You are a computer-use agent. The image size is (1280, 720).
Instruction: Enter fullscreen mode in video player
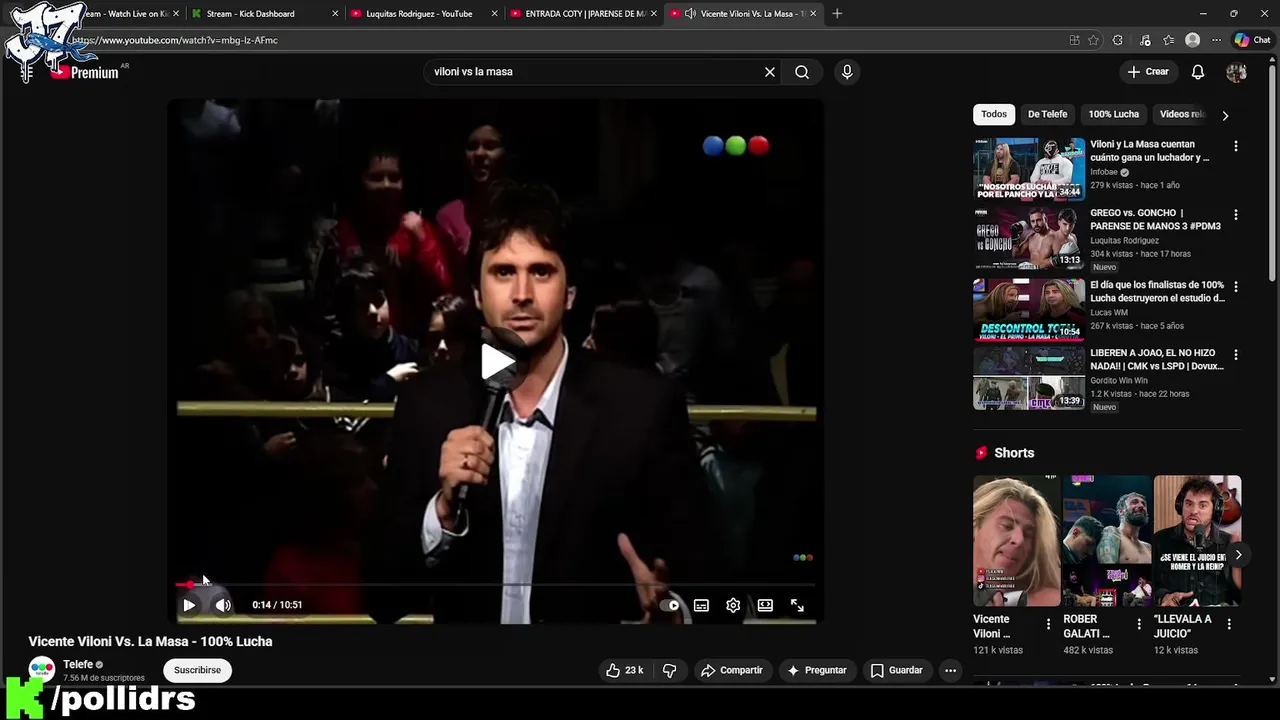coord(797,605)
